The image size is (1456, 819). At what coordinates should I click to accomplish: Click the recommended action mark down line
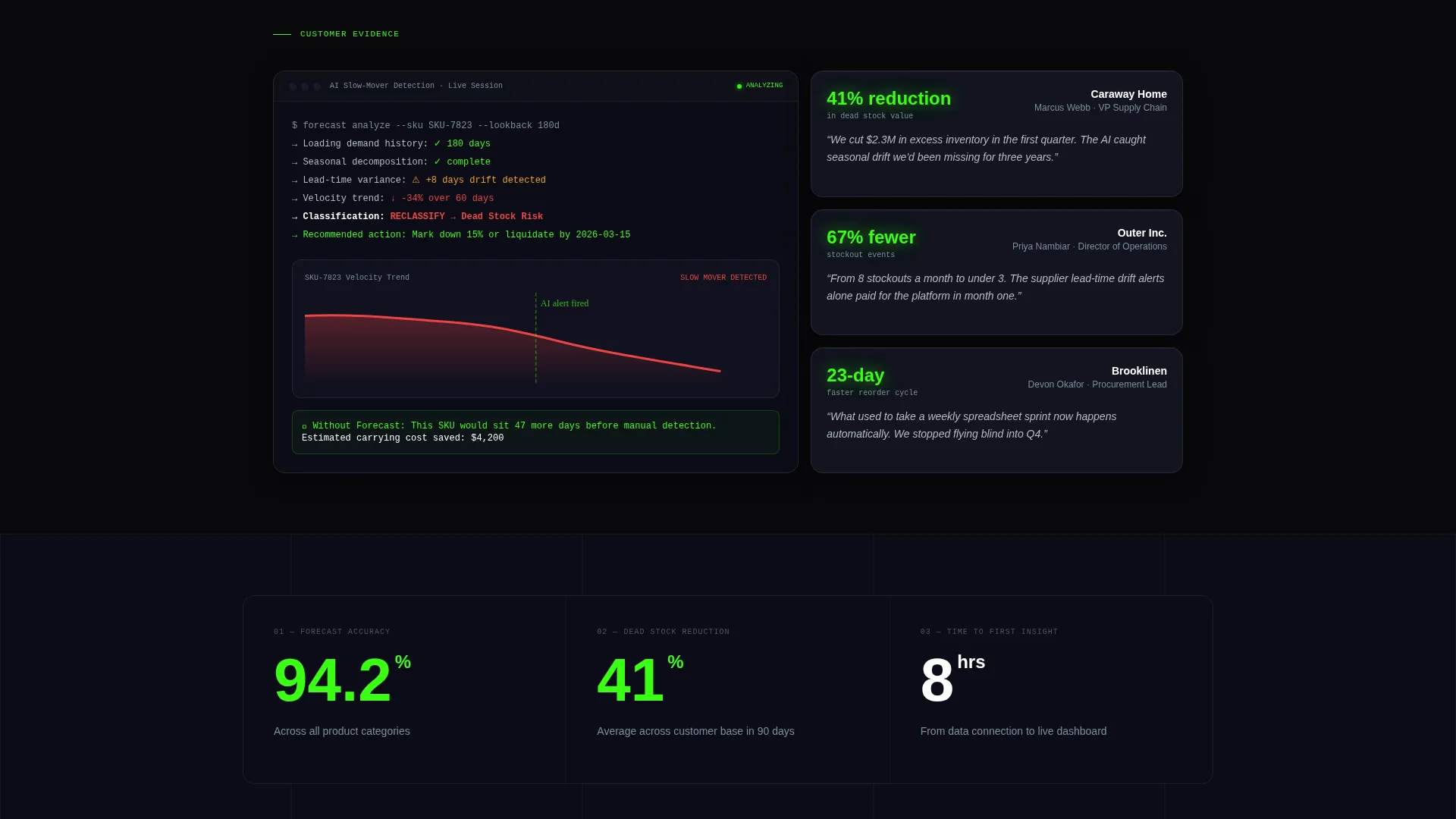click(x=461, y=235)
